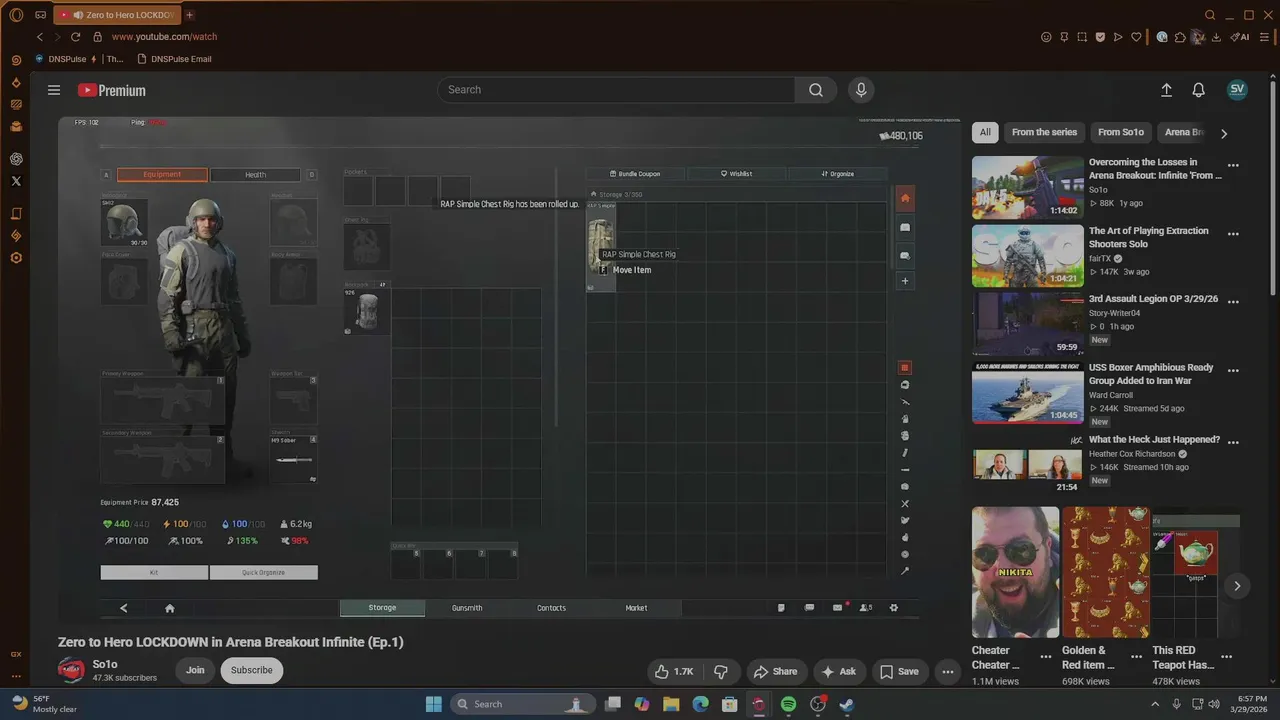Join the So1o channel membership
Screen dimensions: 1280x720
pyautogui.click(x=195, y=670)
